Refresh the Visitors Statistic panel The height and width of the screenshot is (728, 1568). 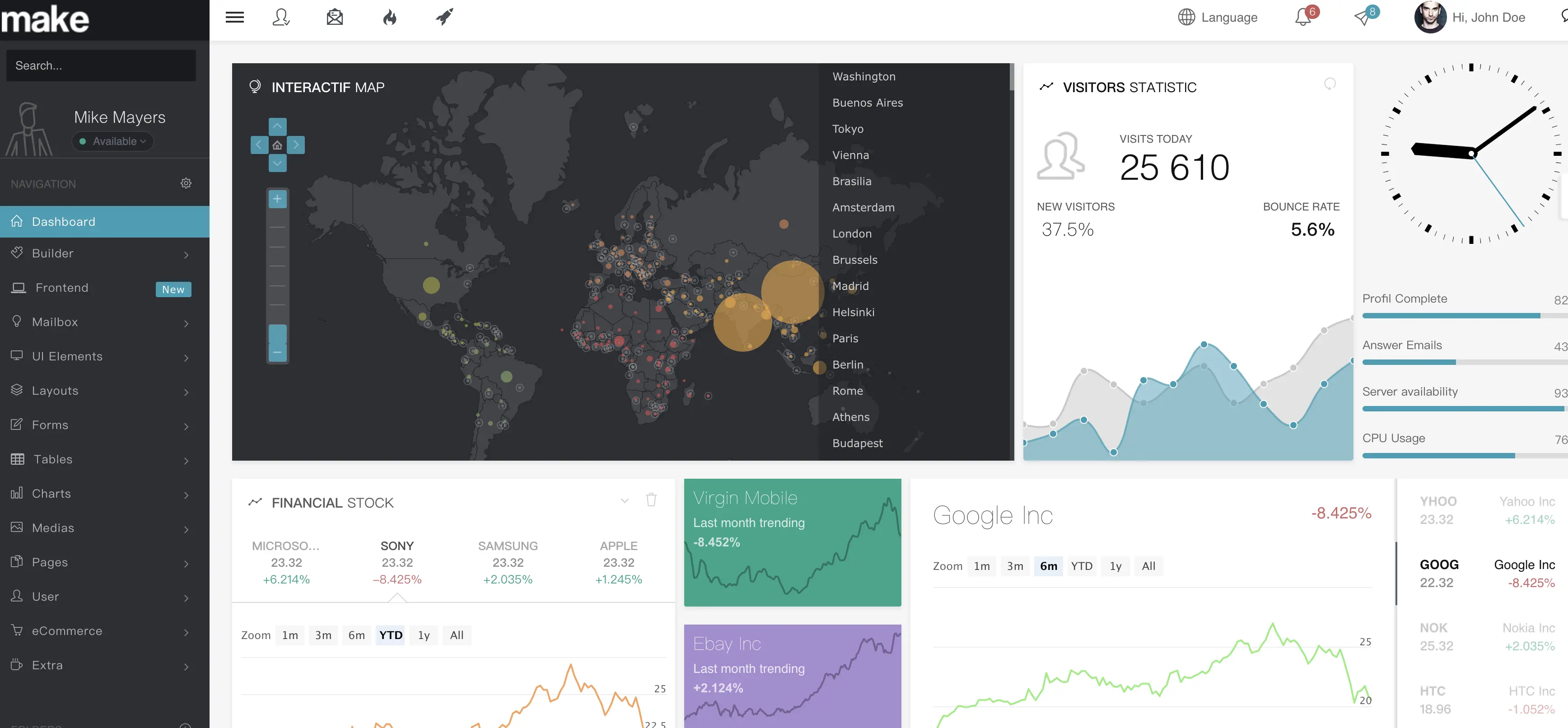pyautogui.click(x=1330, y=84)
